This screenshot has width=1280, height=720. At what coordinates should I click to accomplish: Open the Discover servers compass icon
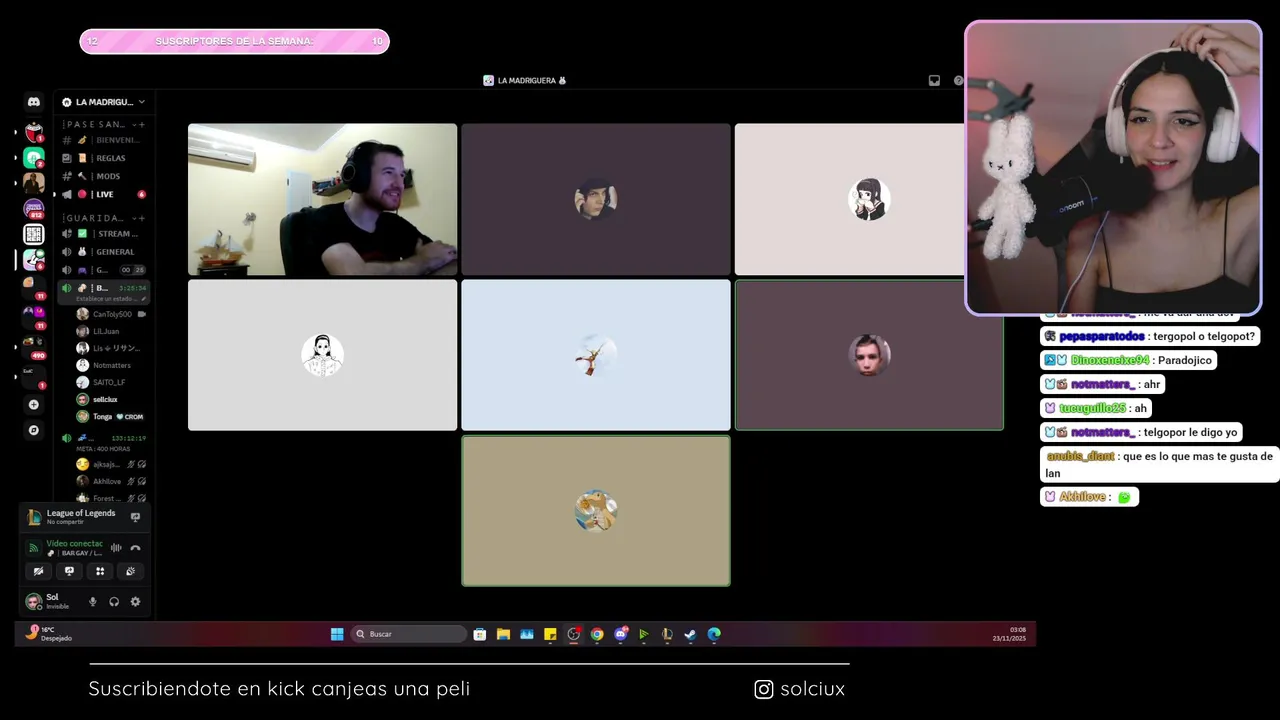[x=33, y=430]
